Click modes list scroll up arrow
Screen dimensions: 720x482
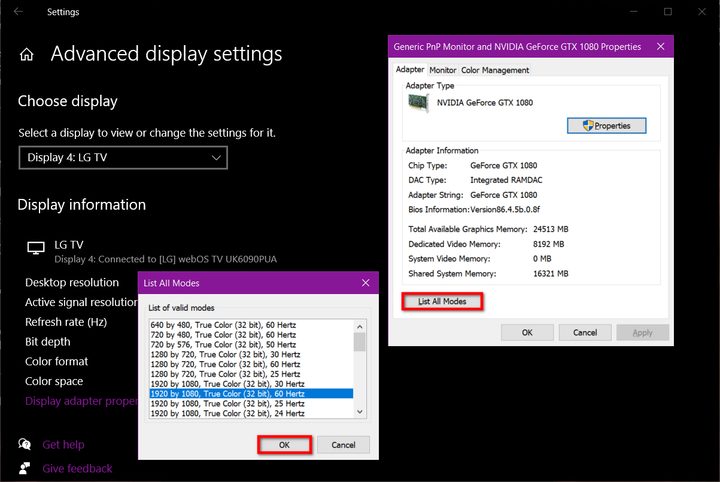click(x=360, y=326)
